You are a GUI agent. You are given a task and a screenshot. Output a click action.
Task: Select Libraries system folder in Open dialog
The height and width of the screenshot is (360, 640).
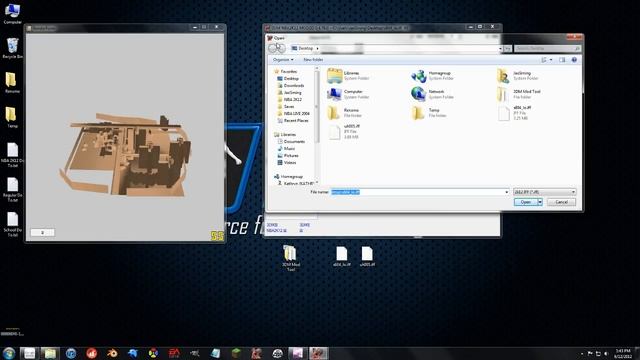(x=349, y=76)
